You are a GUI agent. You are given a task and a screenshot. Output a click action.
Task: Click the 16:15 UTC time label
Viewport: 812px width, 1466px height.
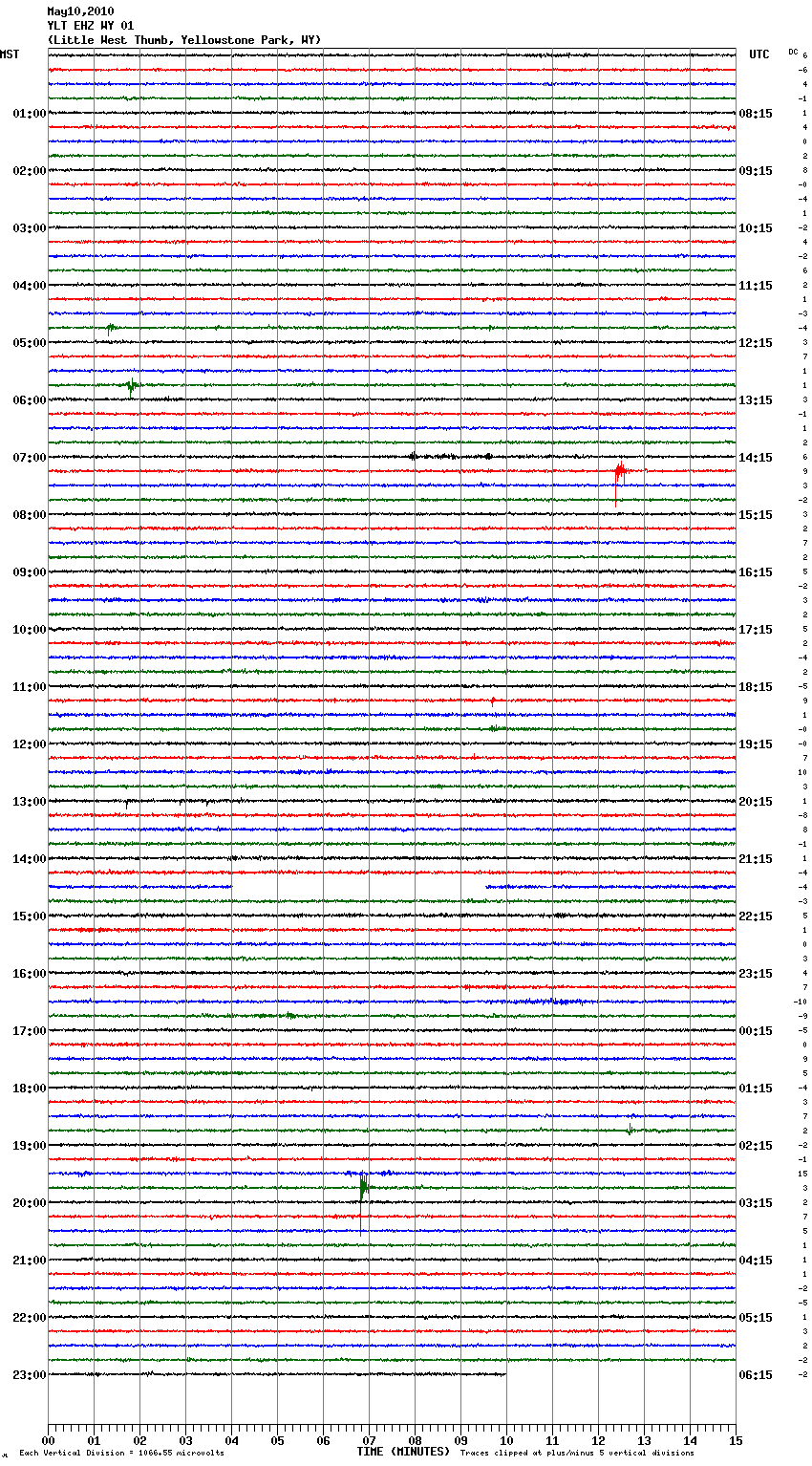(x=756, y=572)
